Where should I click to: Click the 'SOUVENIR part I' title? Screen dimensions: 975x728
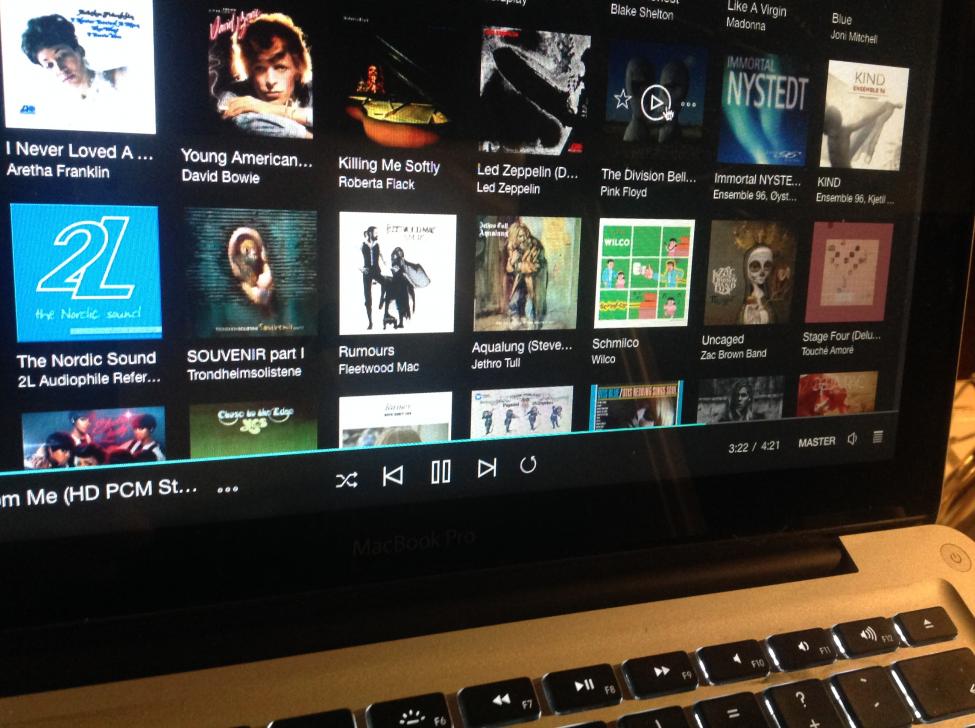point(246,355)
